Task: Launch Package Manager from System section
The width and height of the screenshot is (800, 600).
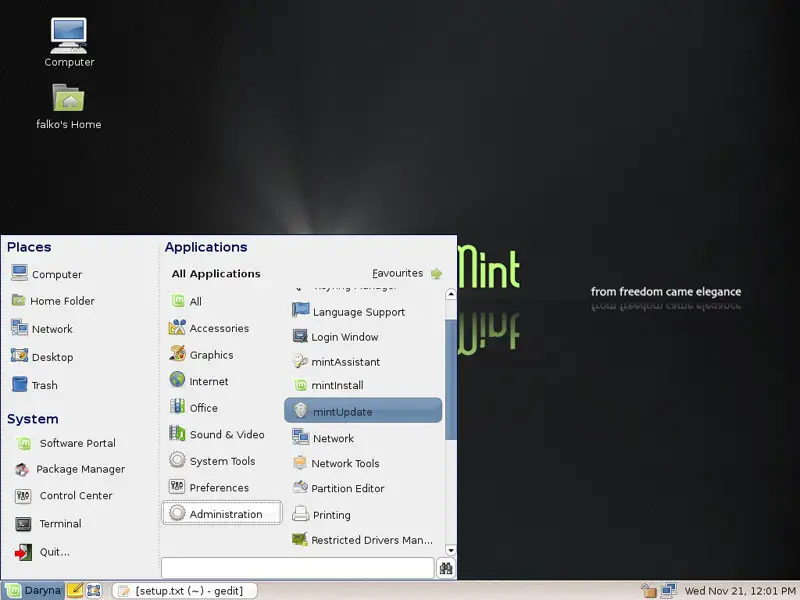Action: [x=69, y=469]
